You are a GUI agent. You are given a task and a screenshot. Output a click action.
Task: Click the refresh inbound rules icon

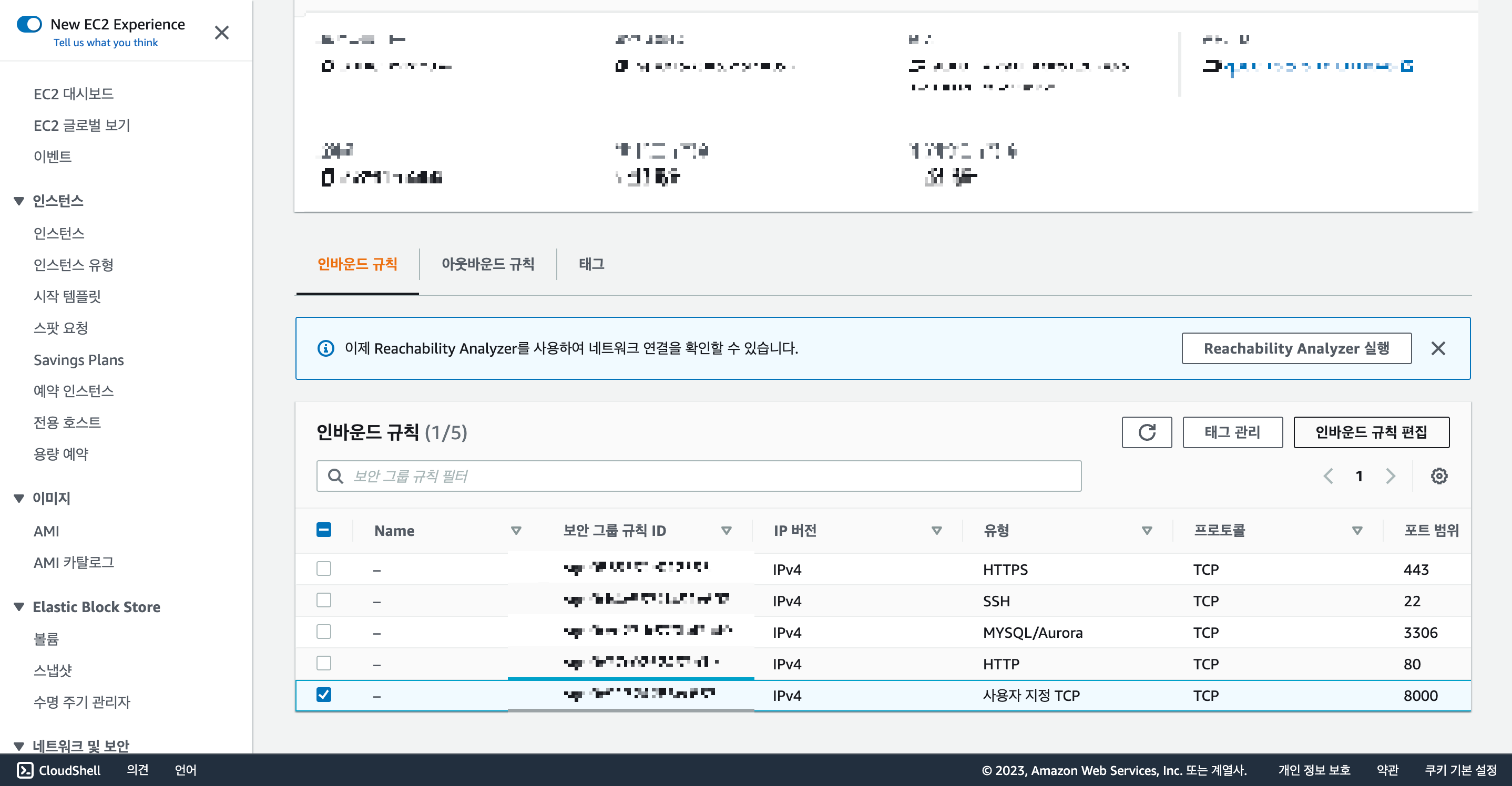pos(1146,432)
